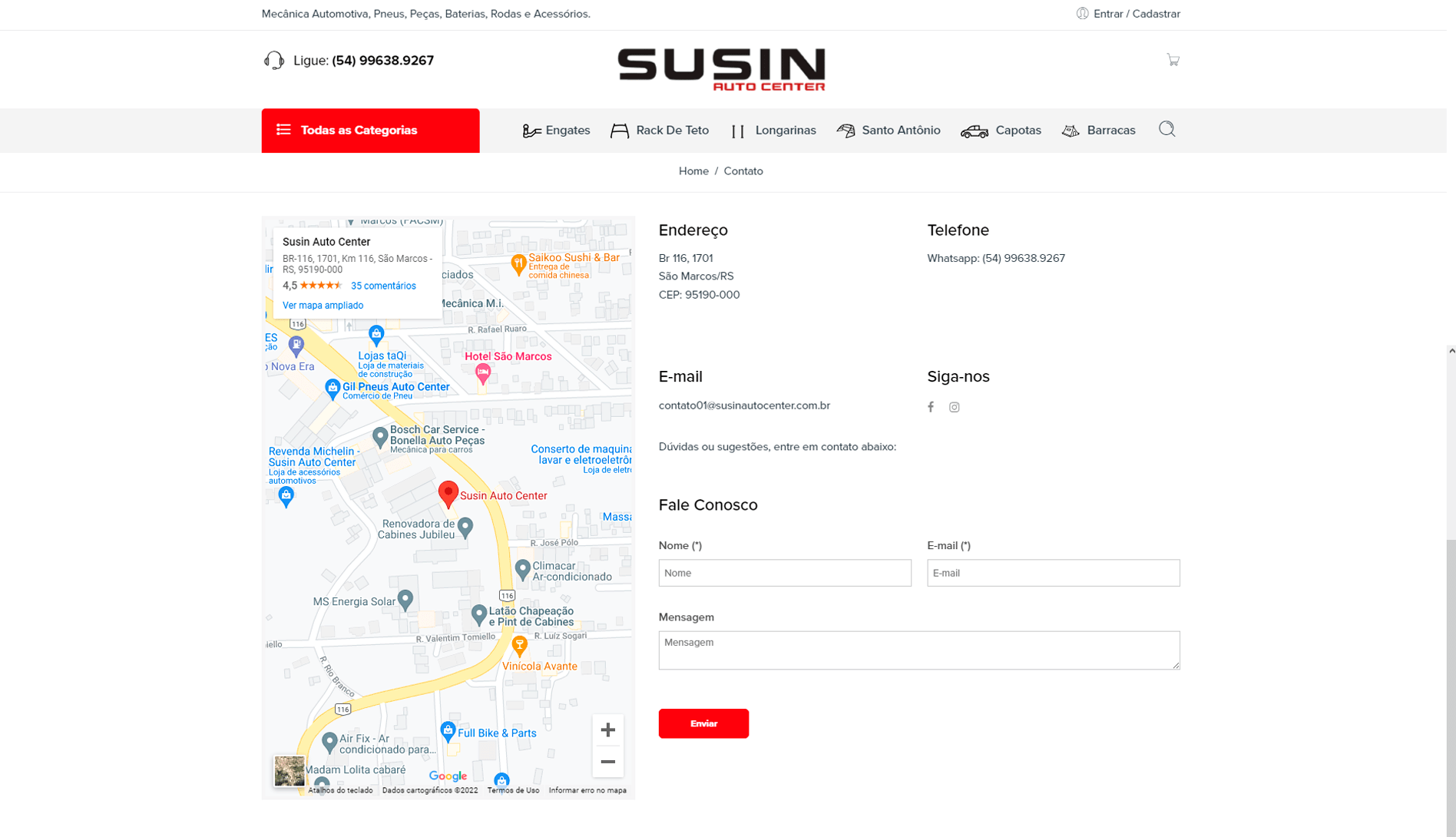Zoom in on the map

click(x=607, y=729)
